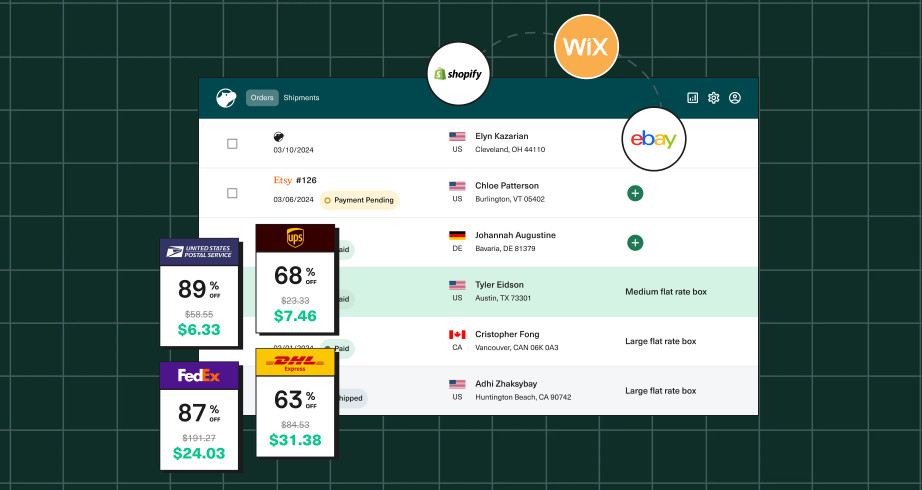Select customer name Cristopher Fong
The width and height of the screenshot is (922, 490).
(507, 334)
